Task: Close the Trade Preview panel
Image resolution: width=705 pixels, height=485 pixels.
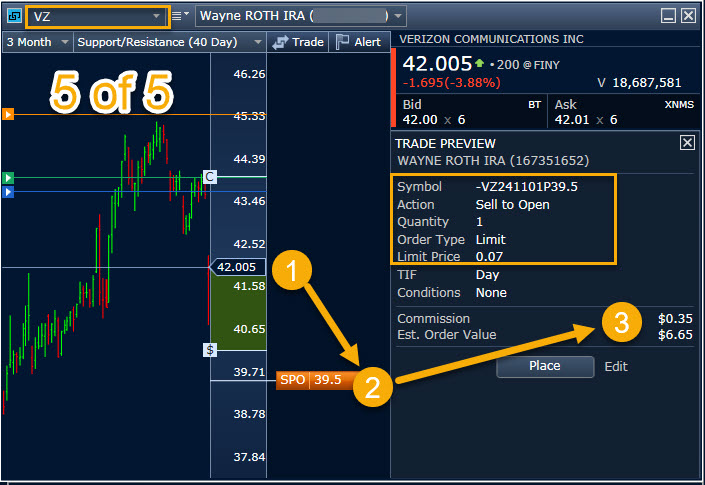Action: click(x=687, y=143)
